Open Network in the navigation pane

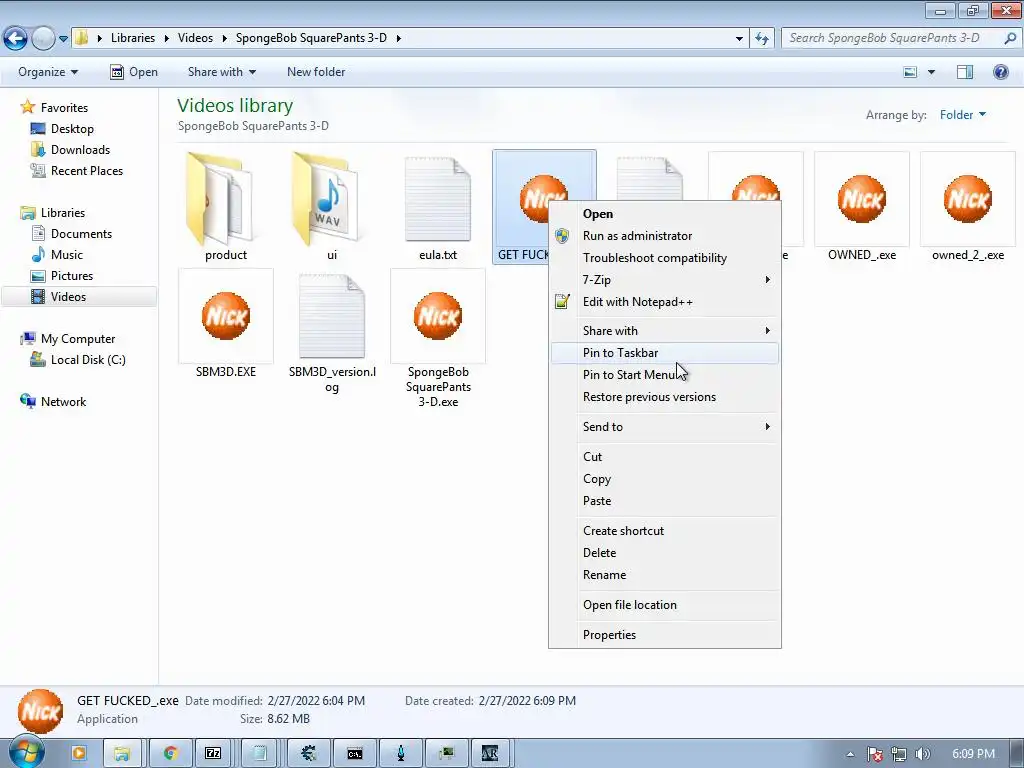click(54, 402)
